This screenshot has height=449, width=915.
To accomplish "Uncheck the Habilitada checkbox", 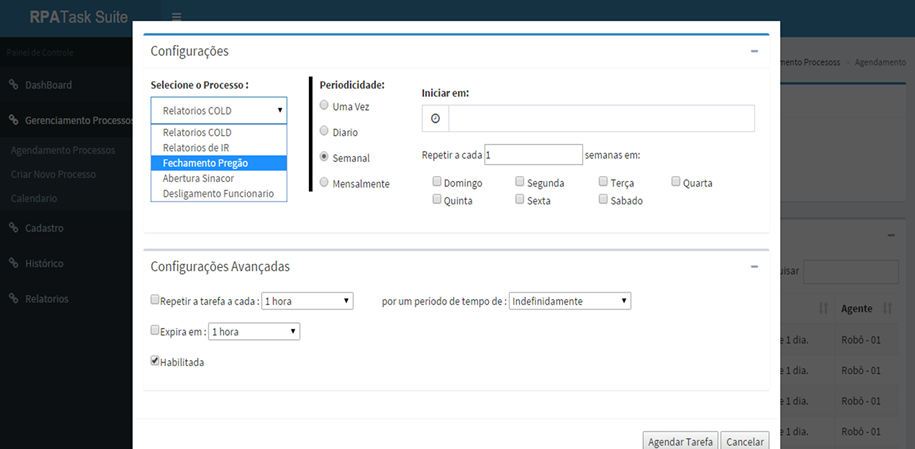I will point(155,361).
